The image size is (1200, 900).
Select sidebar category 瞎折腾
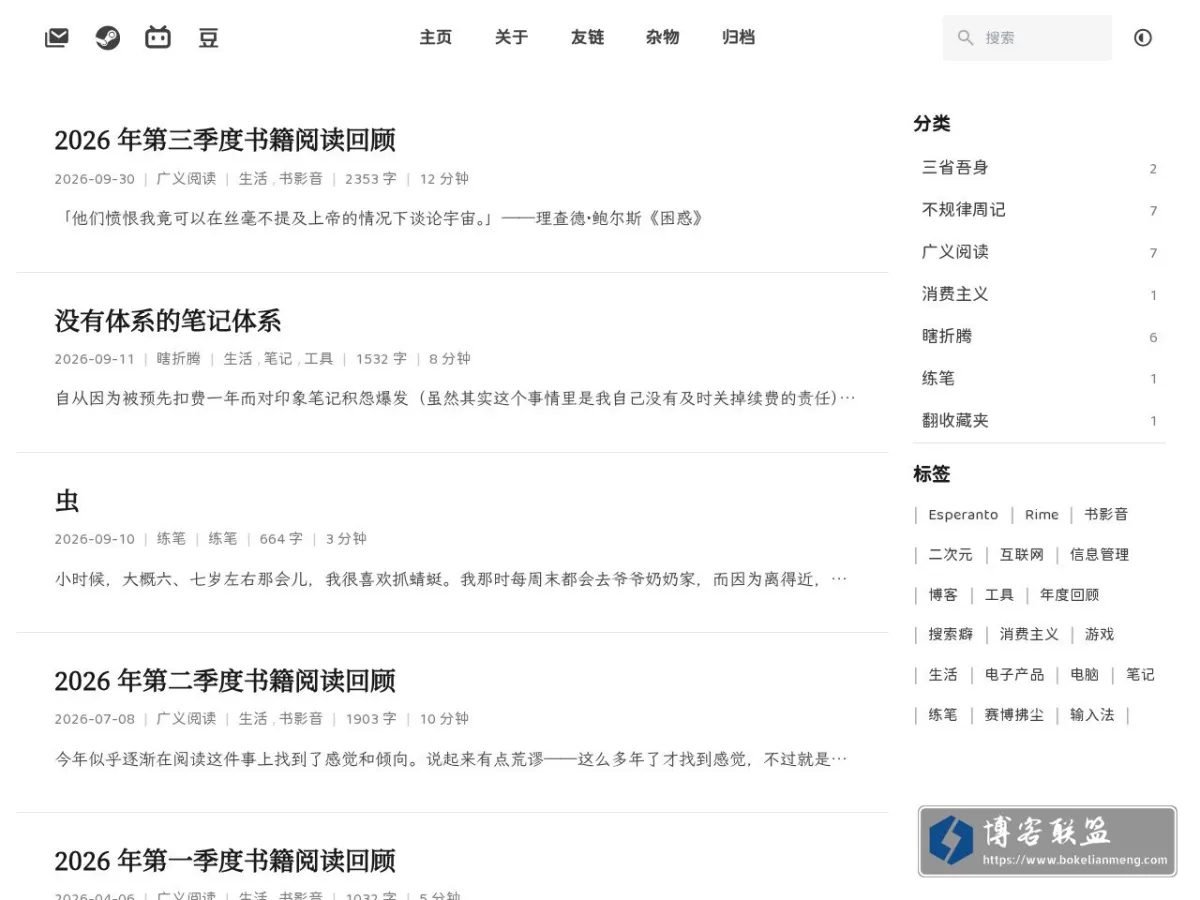[1039, 336]
